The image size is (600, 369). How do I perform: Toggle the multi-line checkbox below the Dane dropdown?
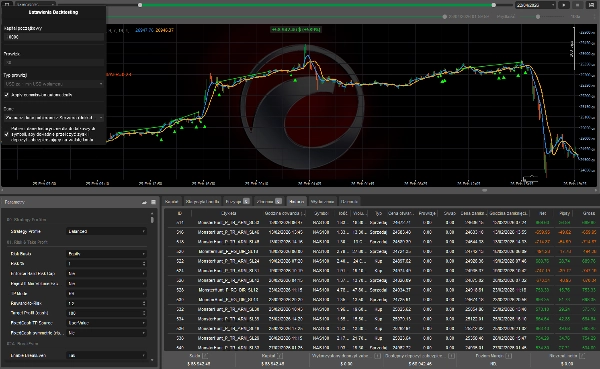pos(7,134)
